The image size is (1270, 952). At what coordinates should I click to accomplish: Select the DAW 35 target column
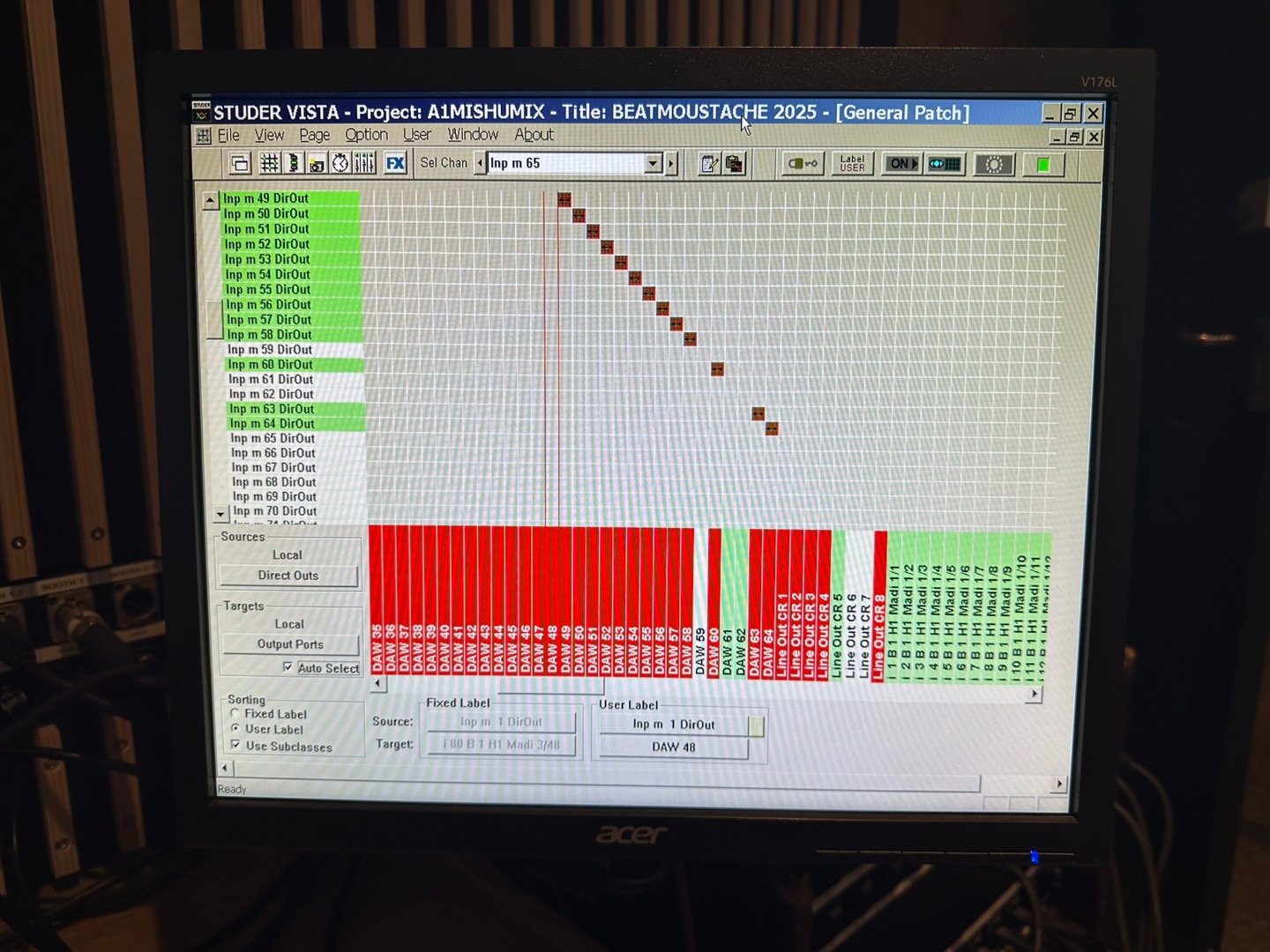tap(376, 601)
